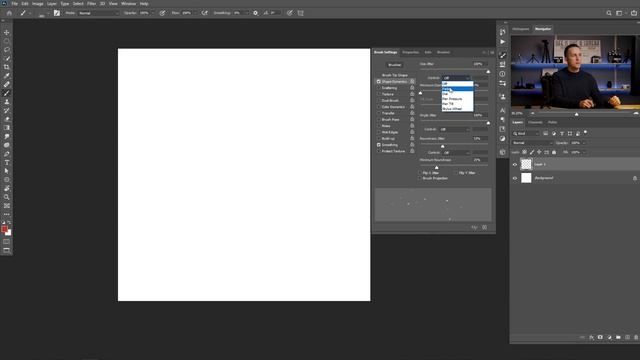Viewport: 640px width, 360px height.
Task: Enable the Brush Projection checkbox
Action: 420,178
